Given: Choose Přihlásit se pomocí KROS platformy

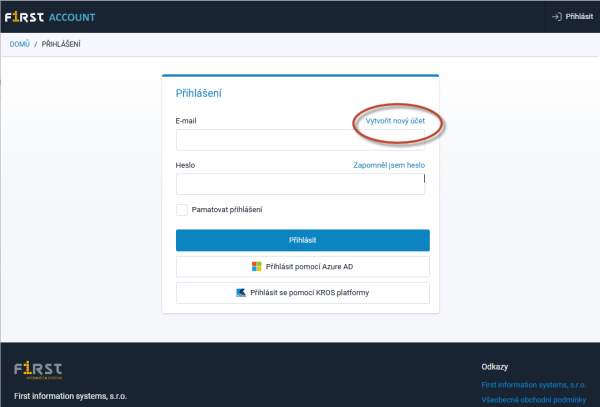Looking at the screenshot, I should pyautogui.click(x=303, y=293).
